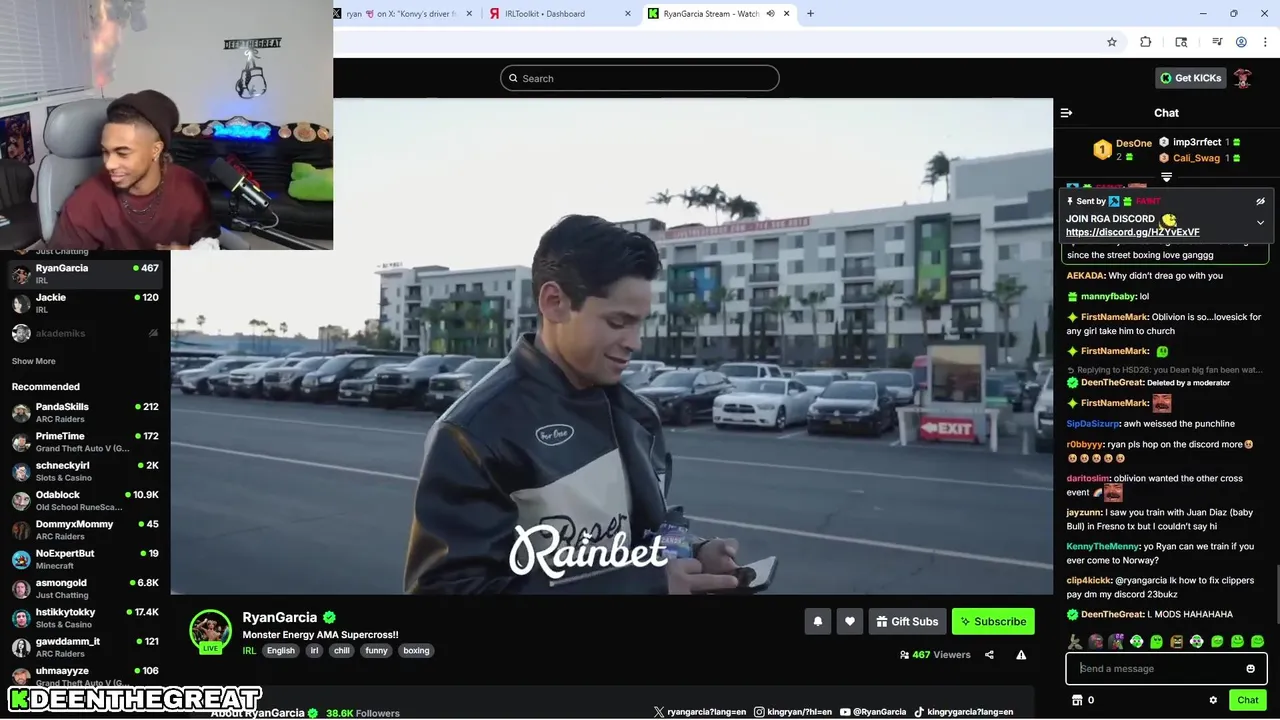Image resolution: width=1280 pixels, height=720 pixels.
Task: Open the Chrome three-dot menu
Action: click(1264, 42)
